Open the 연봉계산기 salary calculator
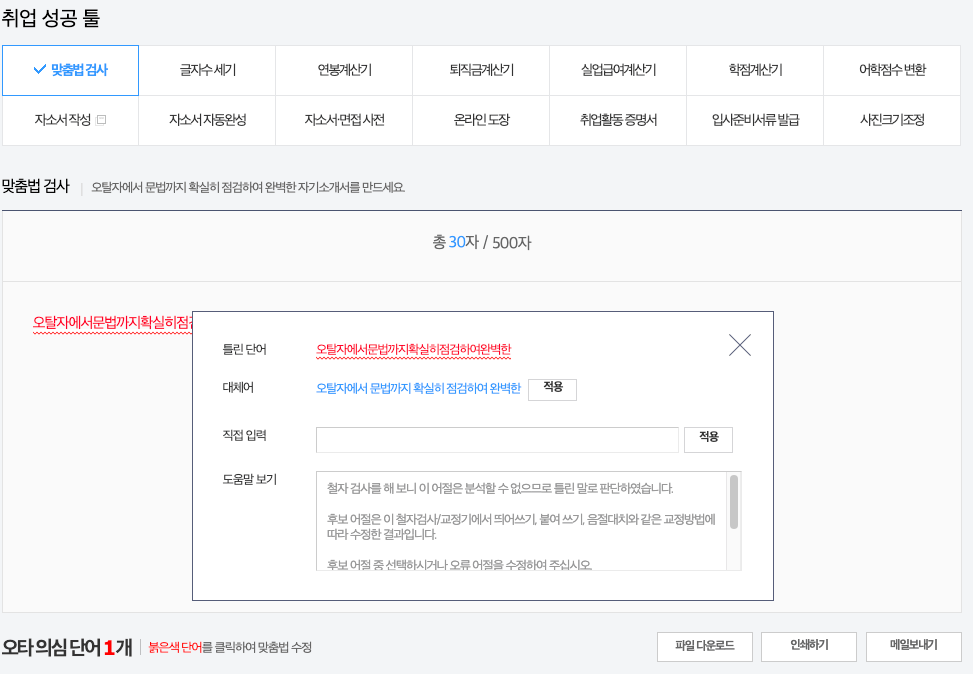 [343, 71]
